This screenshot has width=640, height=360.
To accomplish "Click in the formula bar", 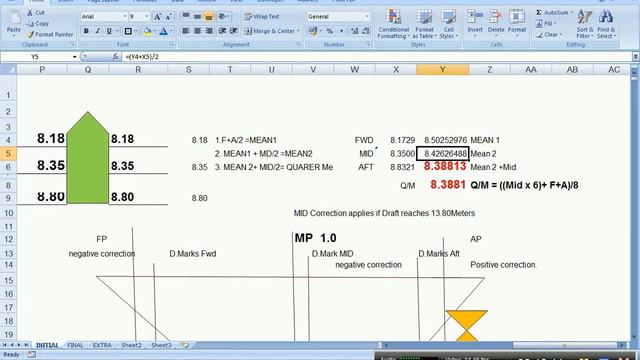I will (x=376, y=57).
